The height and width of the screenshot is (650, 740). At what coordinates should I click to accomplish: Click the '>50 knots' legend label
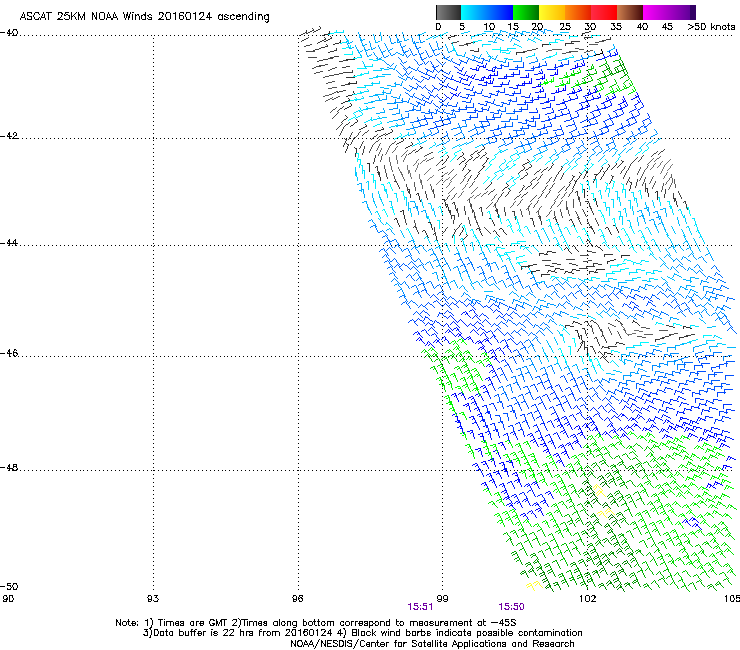(x=711, y=27)
